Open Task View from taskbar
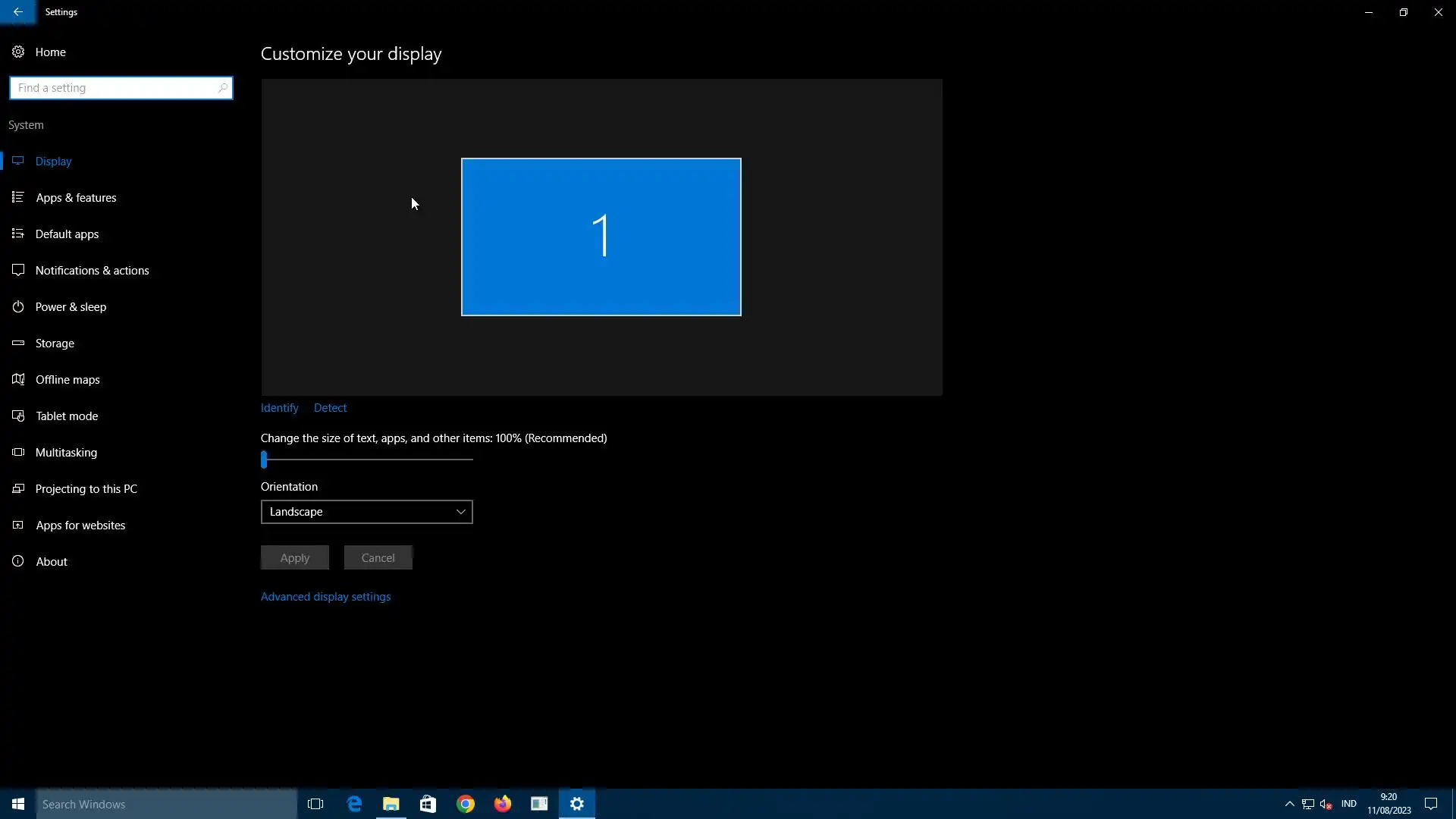 tap(315, 804)
